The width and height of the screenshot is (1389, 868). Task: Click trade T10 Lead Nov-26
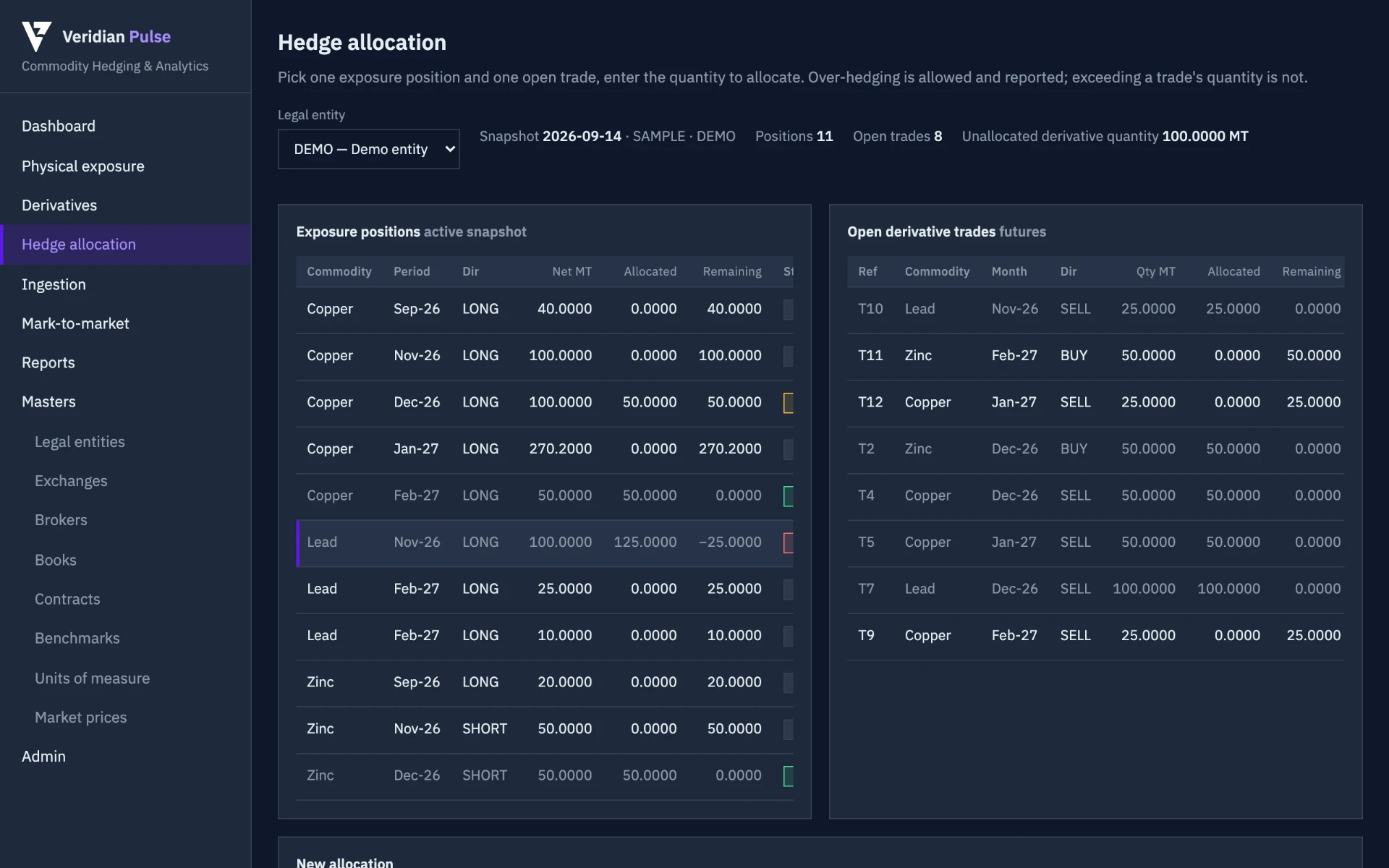point(1095,310)
